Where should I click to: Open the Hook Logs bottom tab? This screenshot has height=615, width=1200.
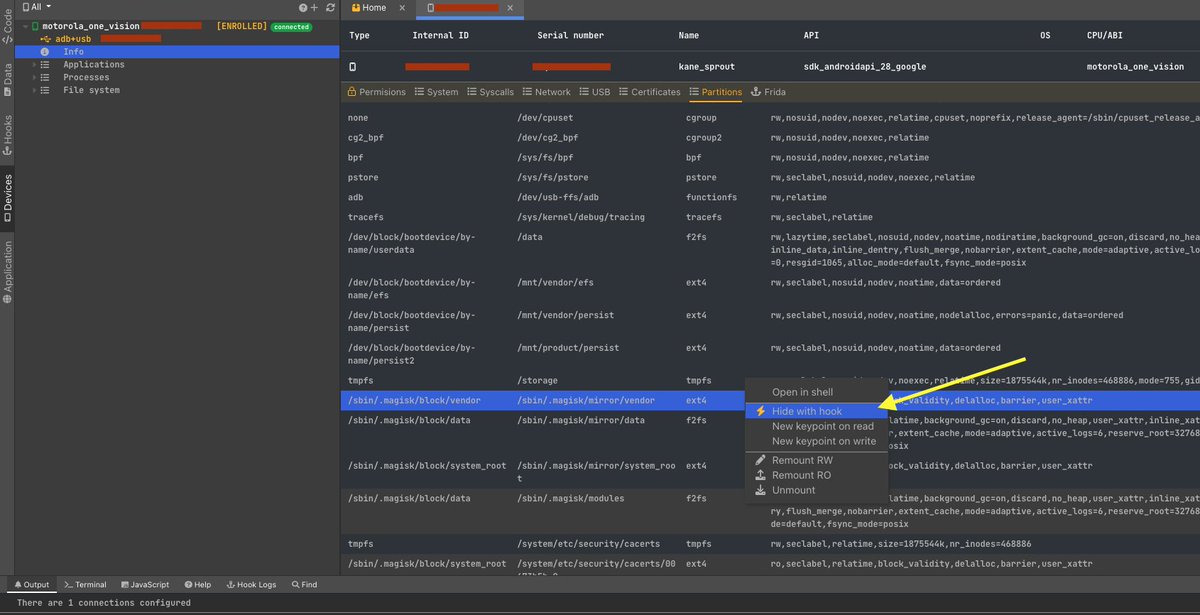[252, 585]
